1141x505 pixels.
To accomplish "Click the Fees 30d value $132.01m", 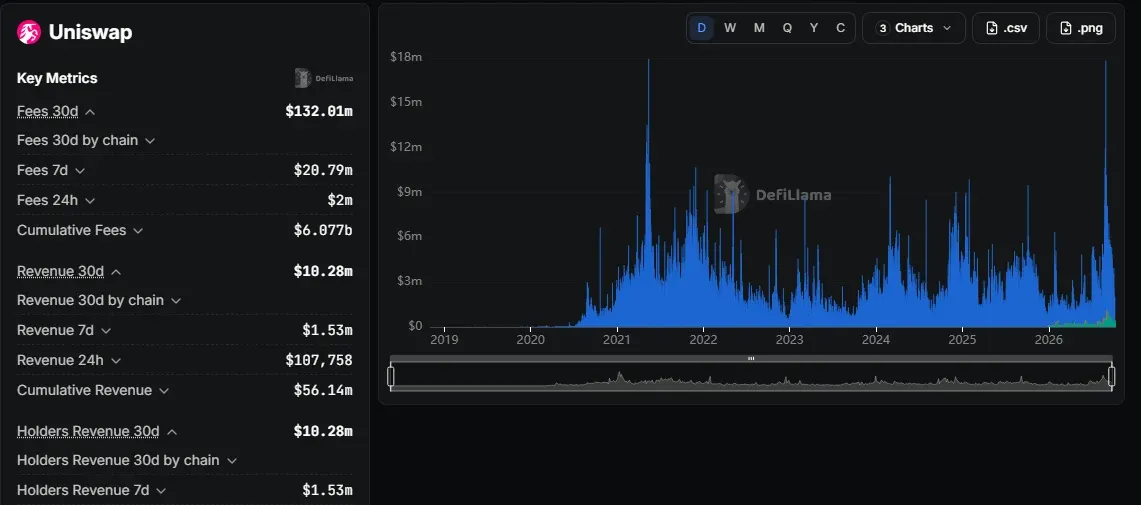I will tap(319, 111).
